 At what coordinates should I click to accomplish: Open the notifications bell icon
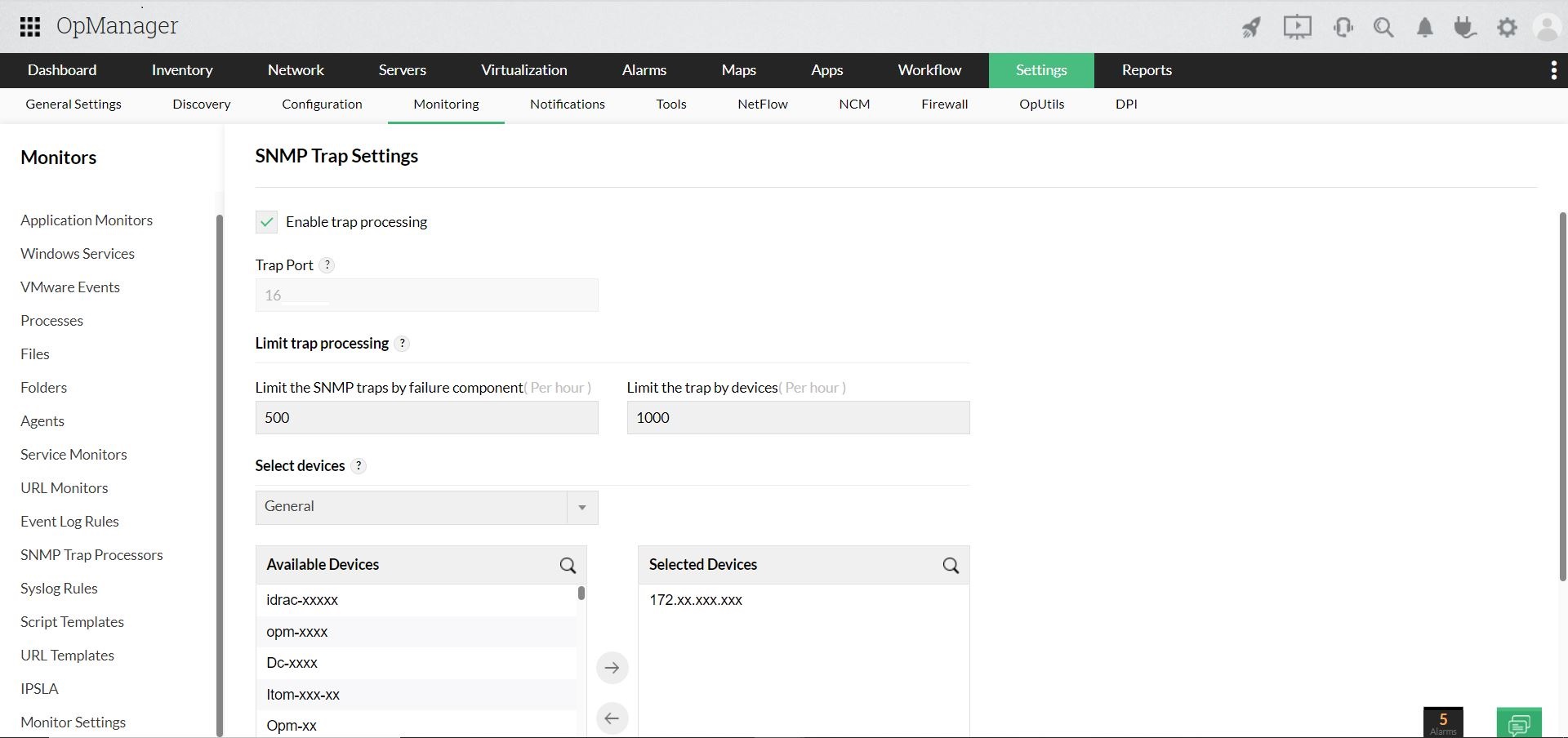tap(1424, 27)
